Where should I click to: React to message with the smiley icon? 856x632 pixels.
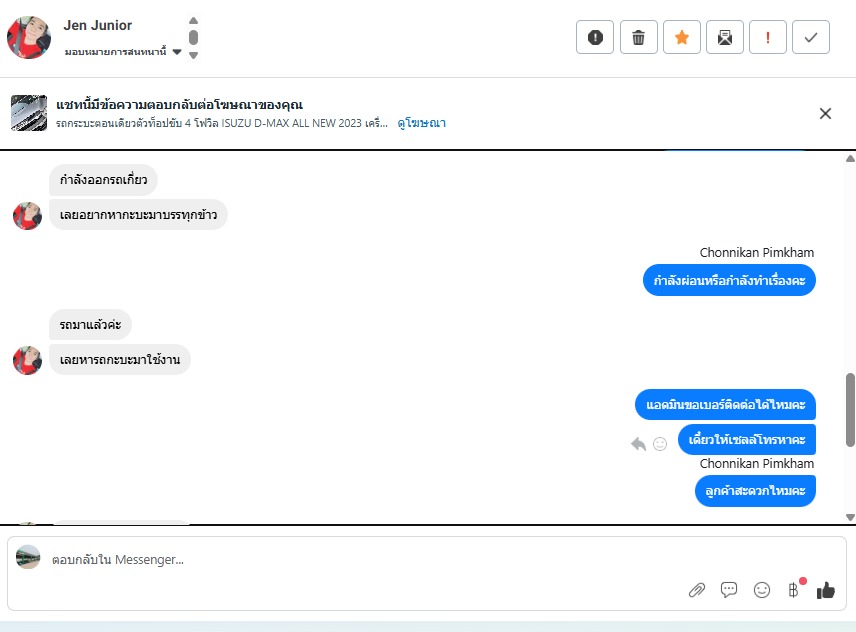660,444
